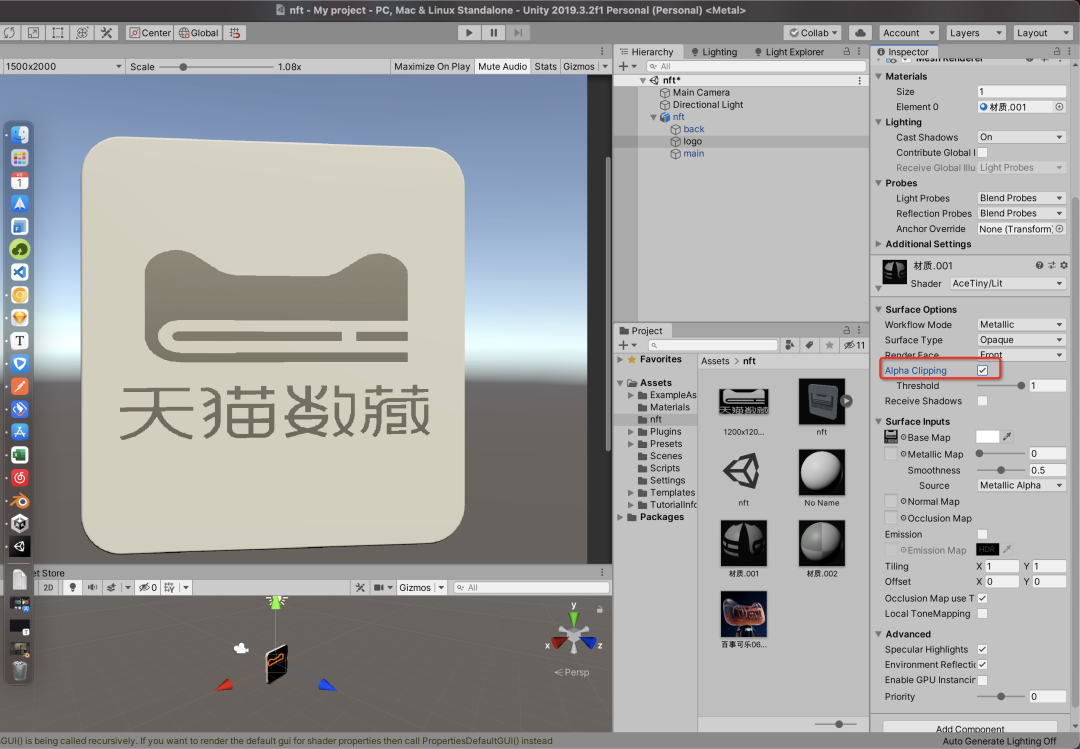Image resolution: width=1080 pixels, height=749 pixels.
Task: Select the Project tab
Action: (x=641, y=331)
